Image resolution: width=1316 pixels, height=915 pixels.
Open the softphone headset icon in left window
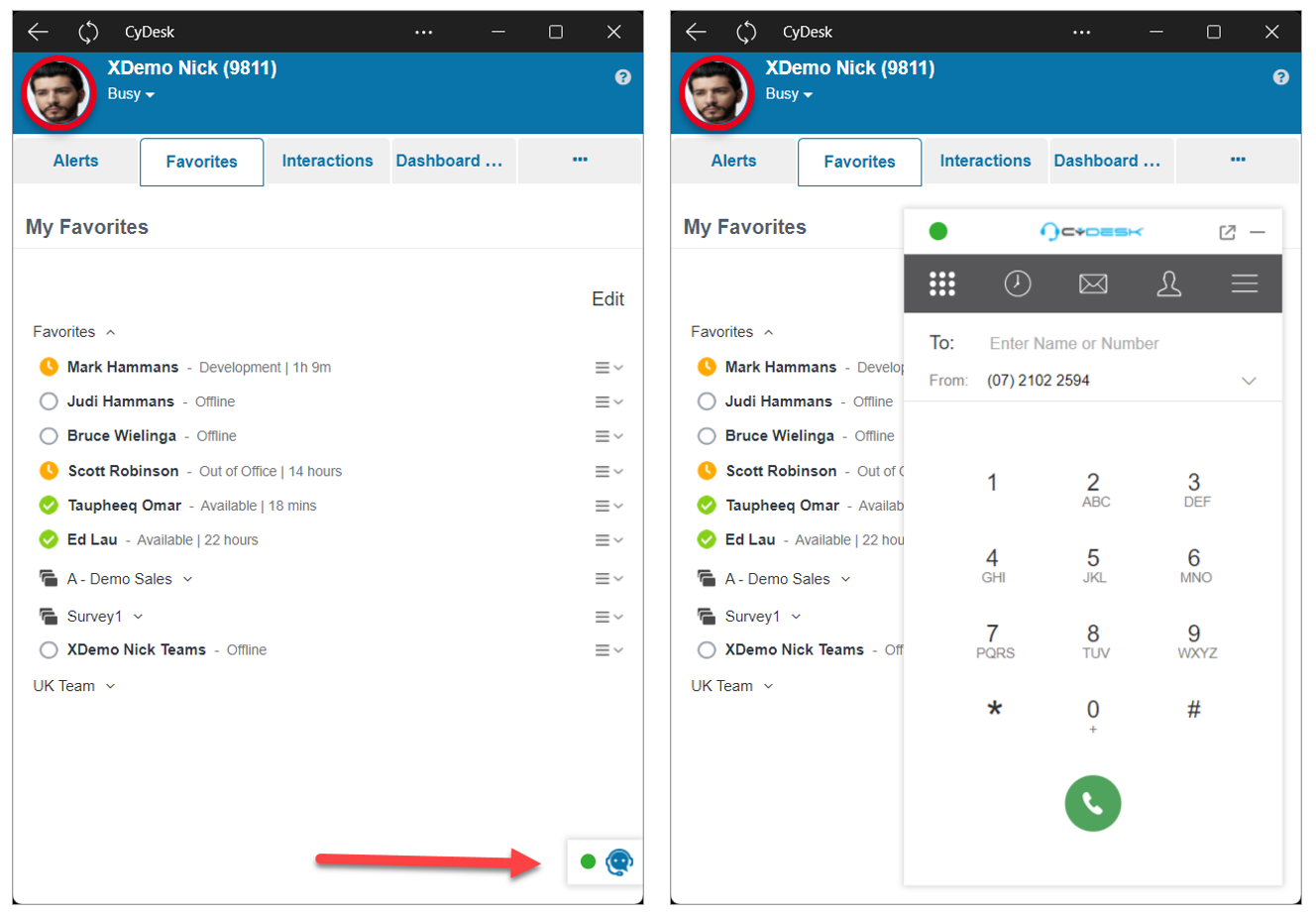click(x=619, y=861)
